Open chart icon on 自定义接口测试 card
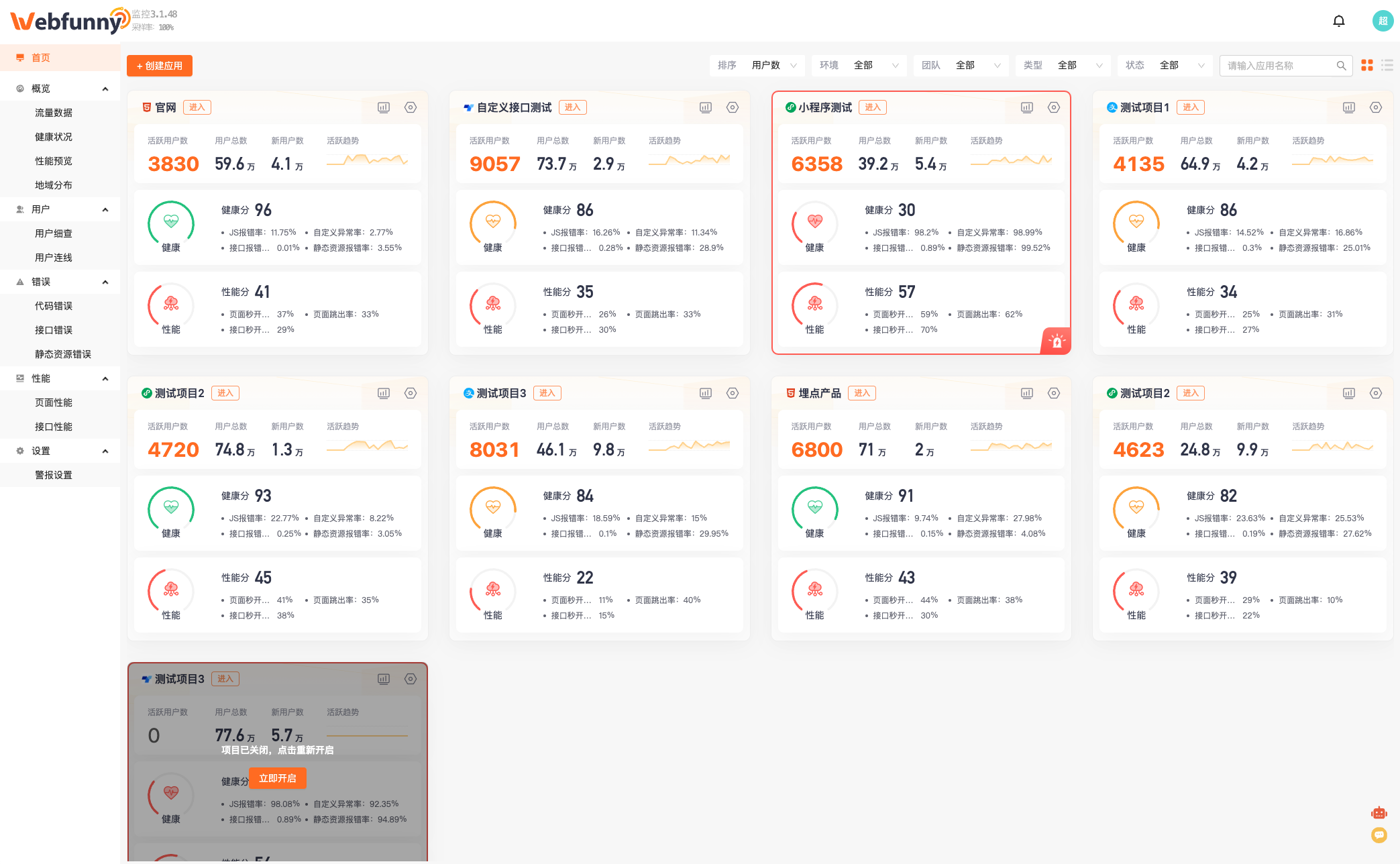The width and height of the screenshot is (1400, 864). 706,107
